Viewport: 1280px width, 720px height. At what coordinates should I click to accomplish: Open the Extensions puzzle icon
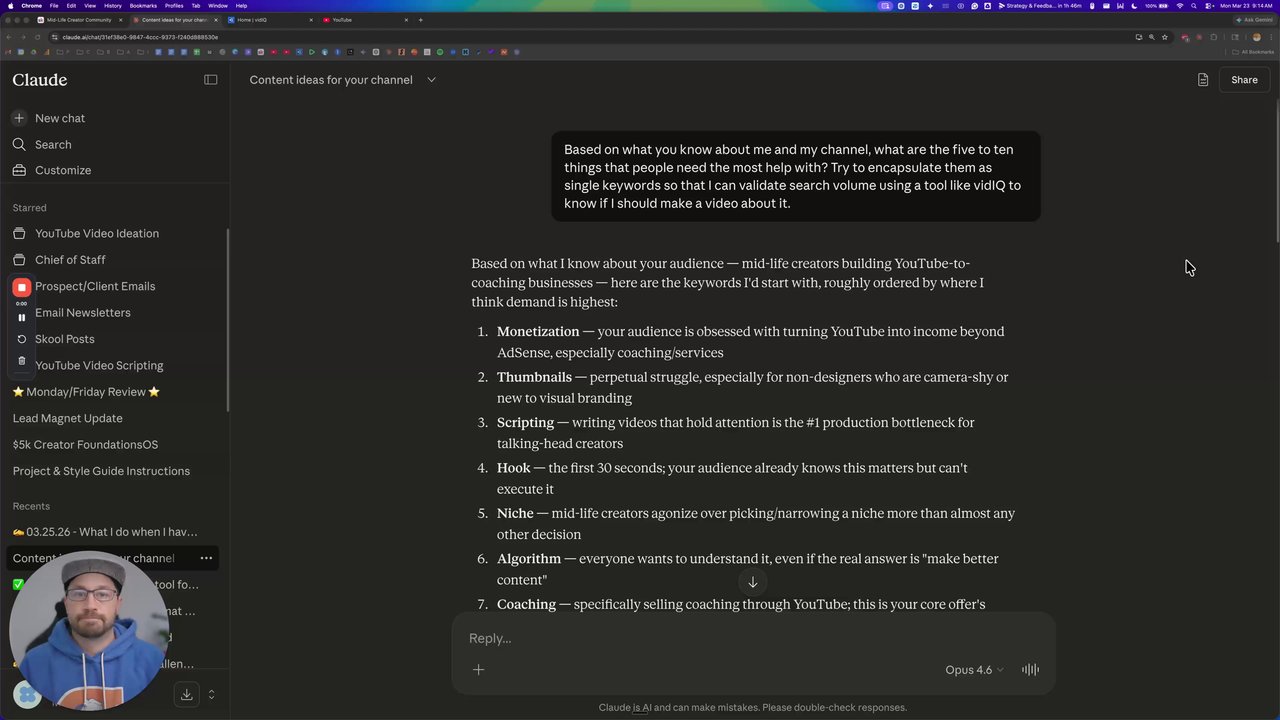(1214, 37)
